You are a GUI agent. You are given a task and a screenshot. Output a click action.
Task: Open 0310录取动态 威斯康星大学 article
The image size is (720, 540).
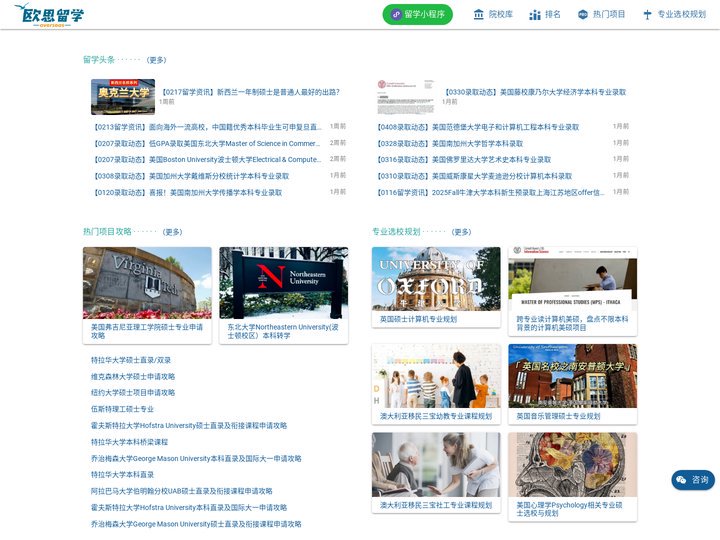474,176
